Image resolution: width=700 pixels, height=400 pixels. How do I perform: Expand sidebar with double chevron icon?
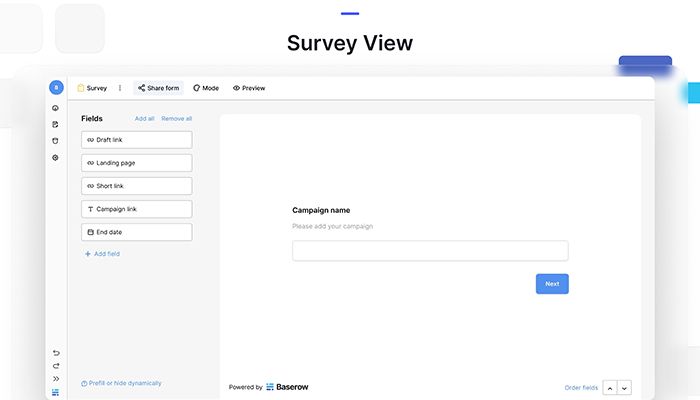pos(56,379)
